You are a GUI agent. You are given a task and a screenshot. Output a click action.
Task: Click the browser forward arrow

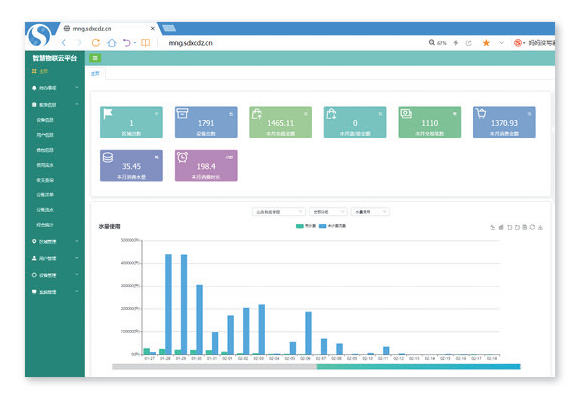(79, 43)
